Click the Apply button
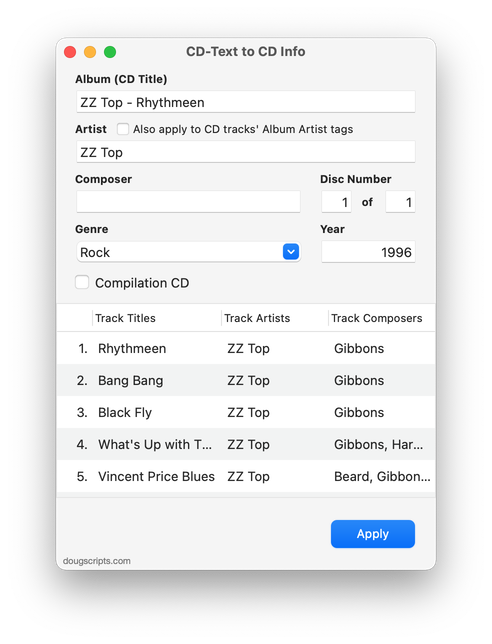492x644 pixels. (372, 534)
